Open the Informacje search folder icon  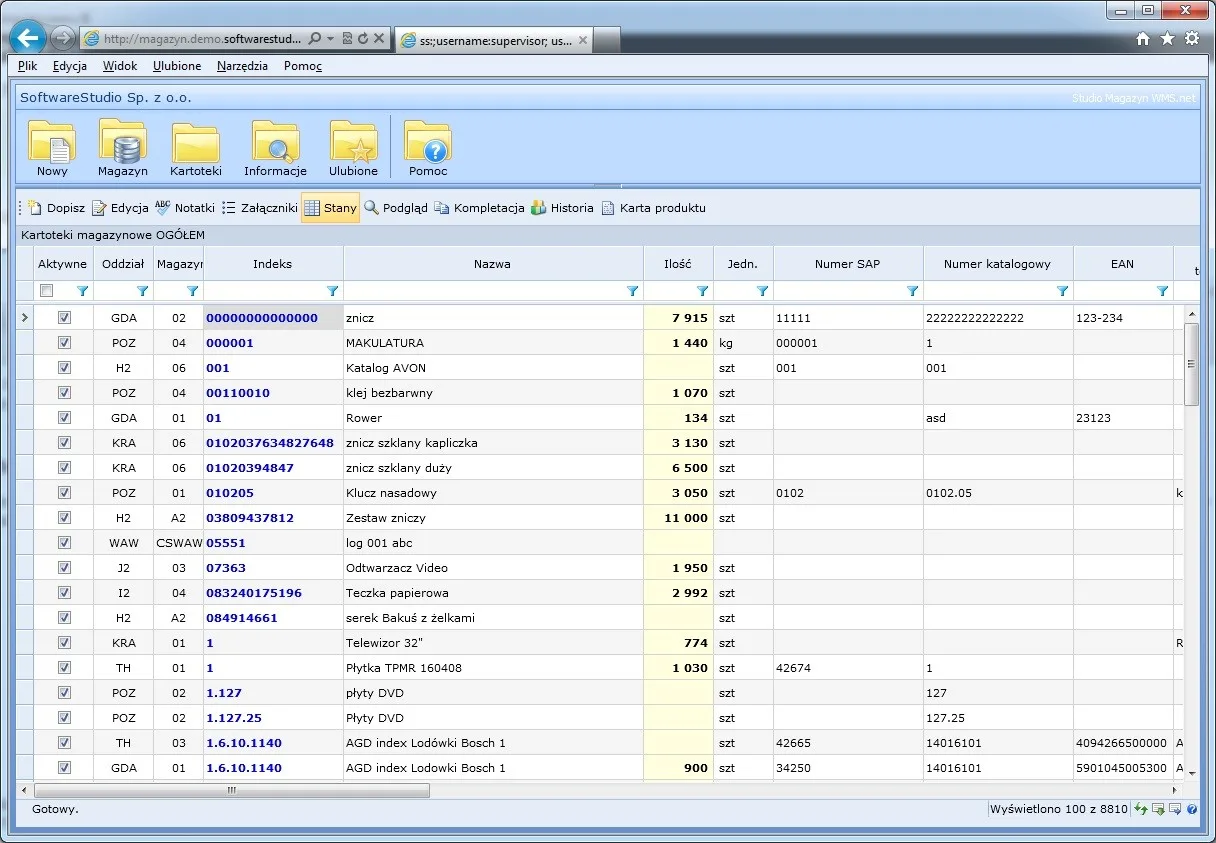[275, 142]
